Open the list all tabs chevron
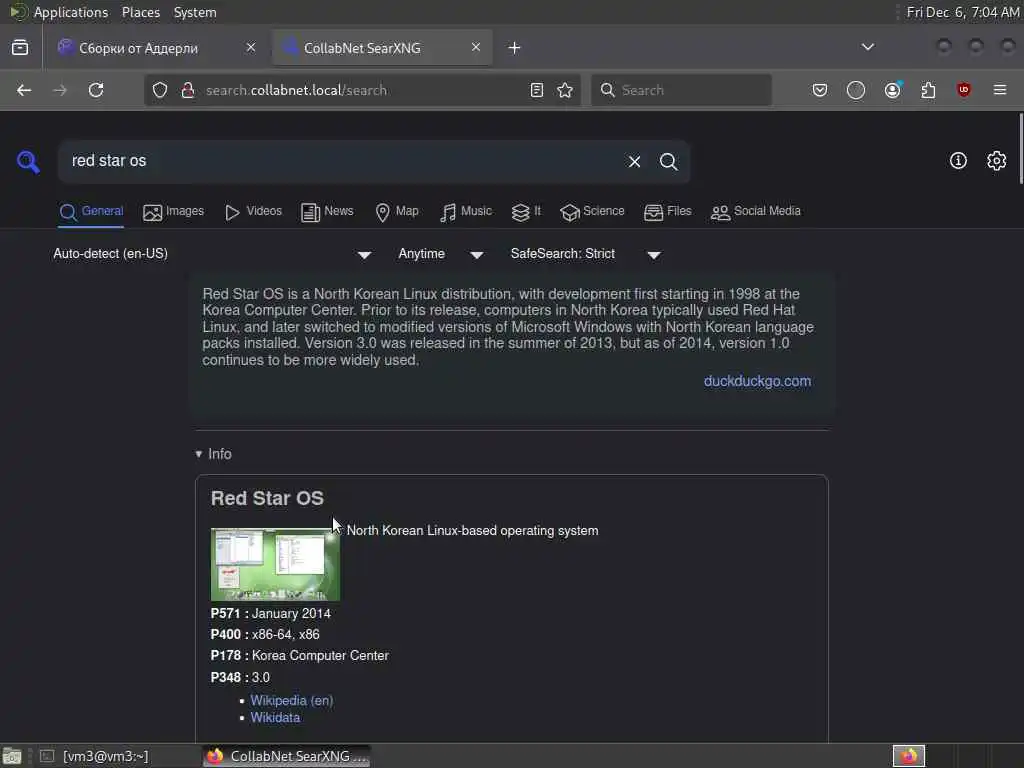 click(x=868, y=47)
